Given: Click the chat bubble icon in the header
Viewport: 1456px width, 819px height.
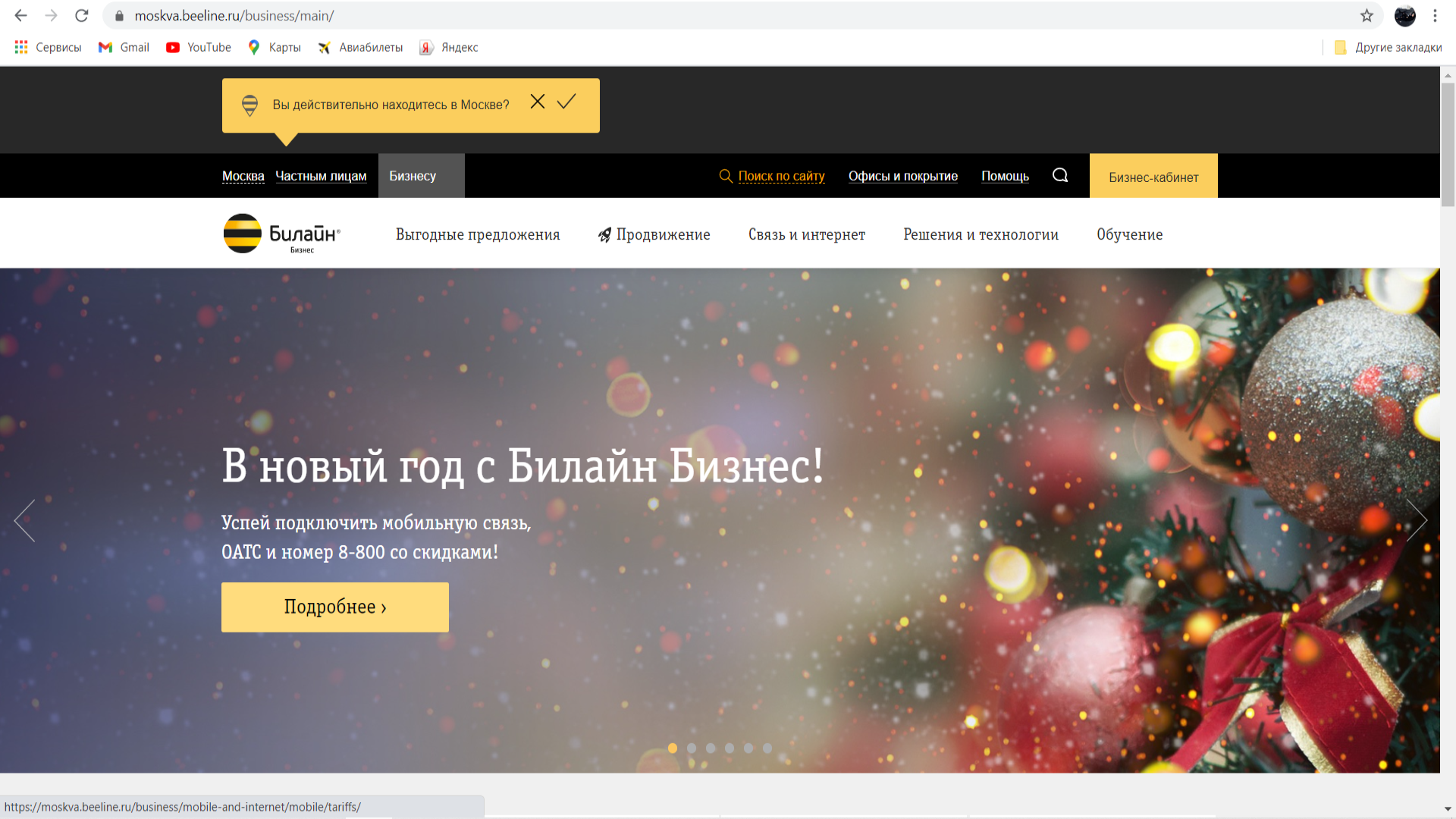Looking at the screenshot, I should tap(1060, 175).
